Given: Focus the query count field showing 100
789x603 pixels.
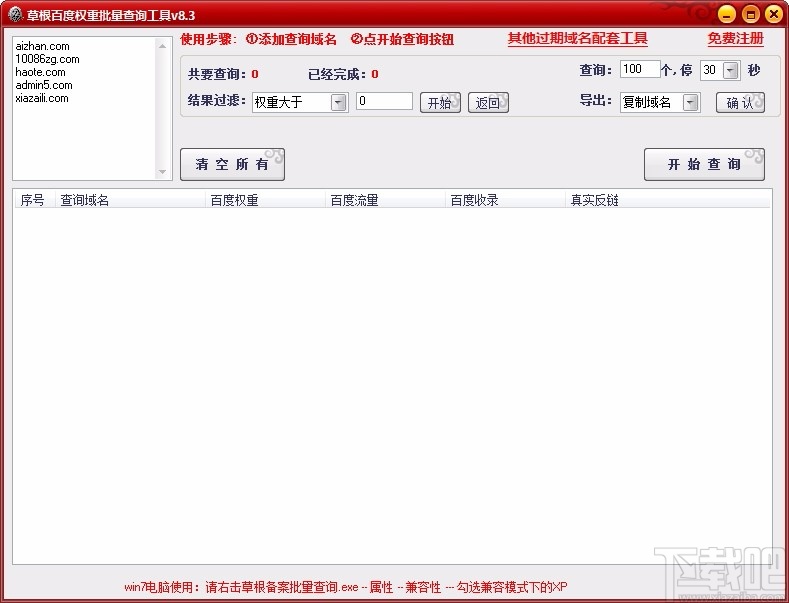Looking at the screenshot, I should click(x=640, y=69).
